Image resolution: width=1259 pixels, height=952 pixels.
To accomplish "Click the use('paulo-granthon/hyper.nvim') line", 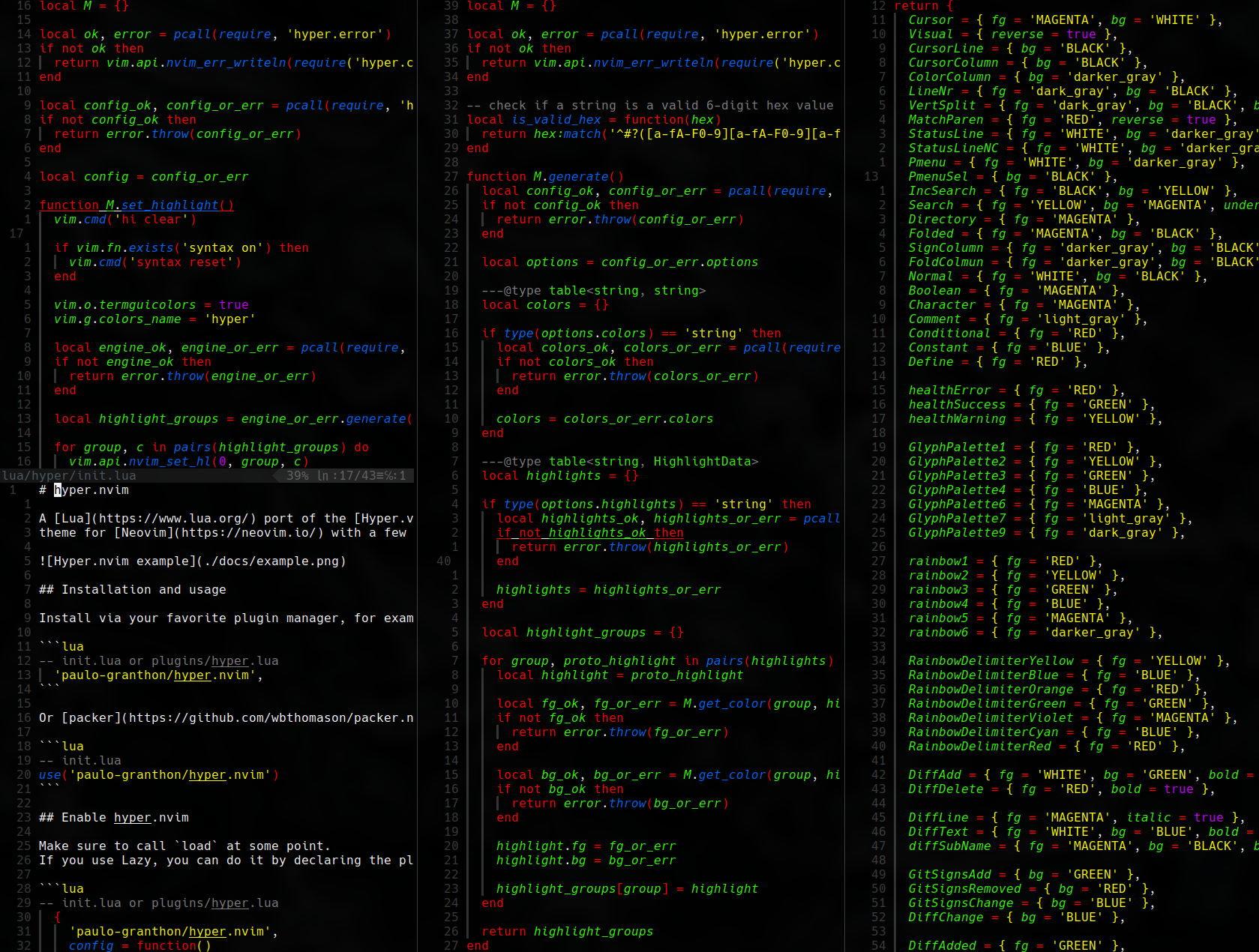I will point(159,774).
